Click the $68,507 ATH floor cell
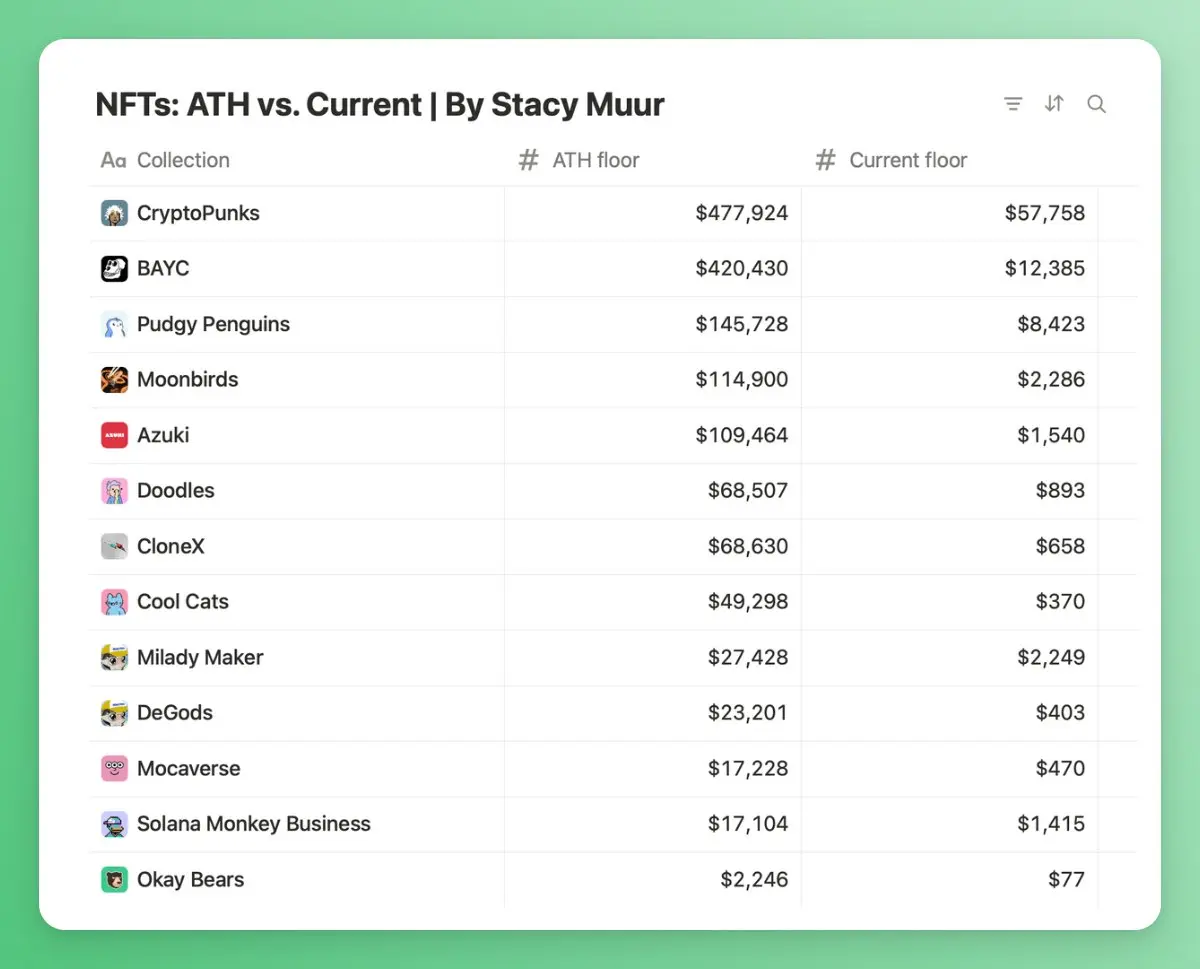 click(653, 491)
